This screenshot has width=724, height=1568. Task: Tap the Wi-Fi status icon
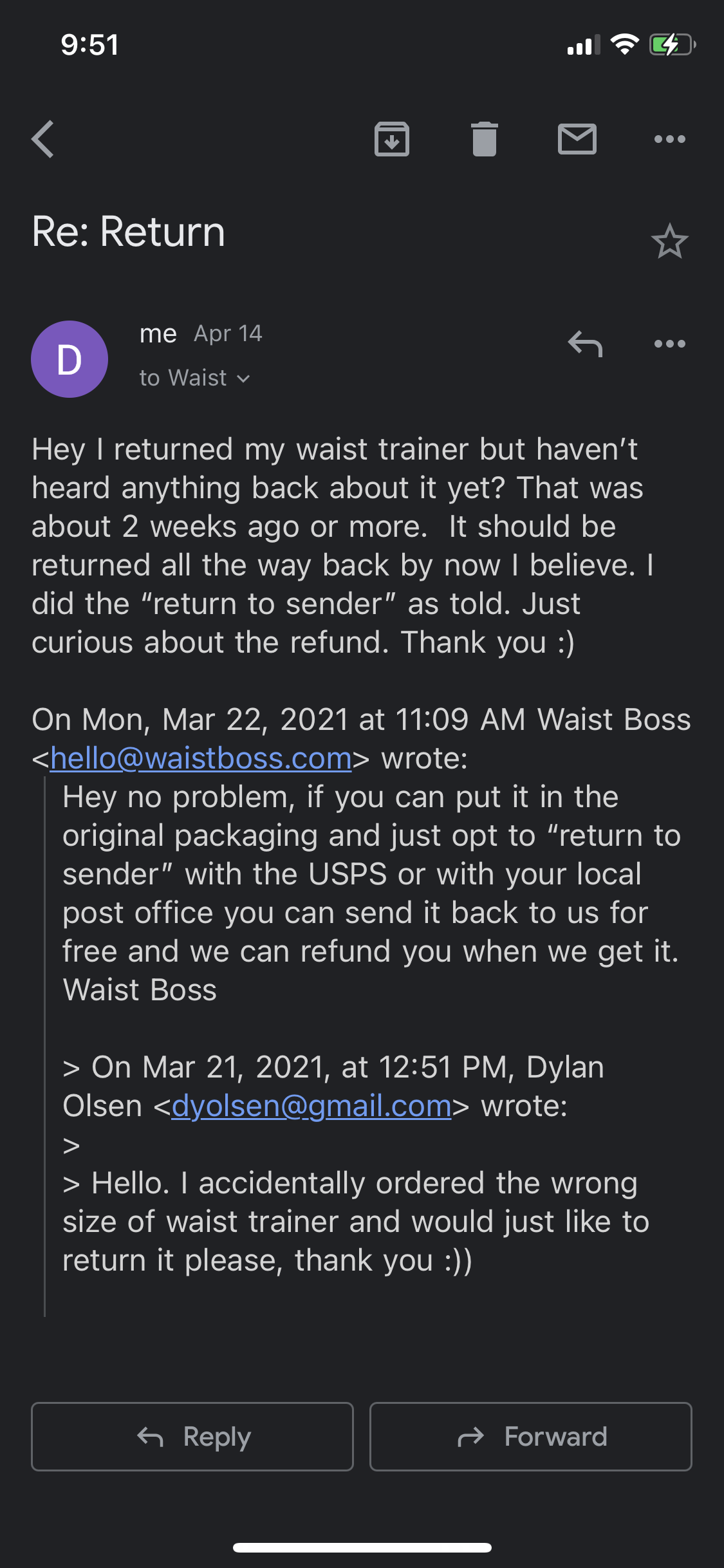624,44
